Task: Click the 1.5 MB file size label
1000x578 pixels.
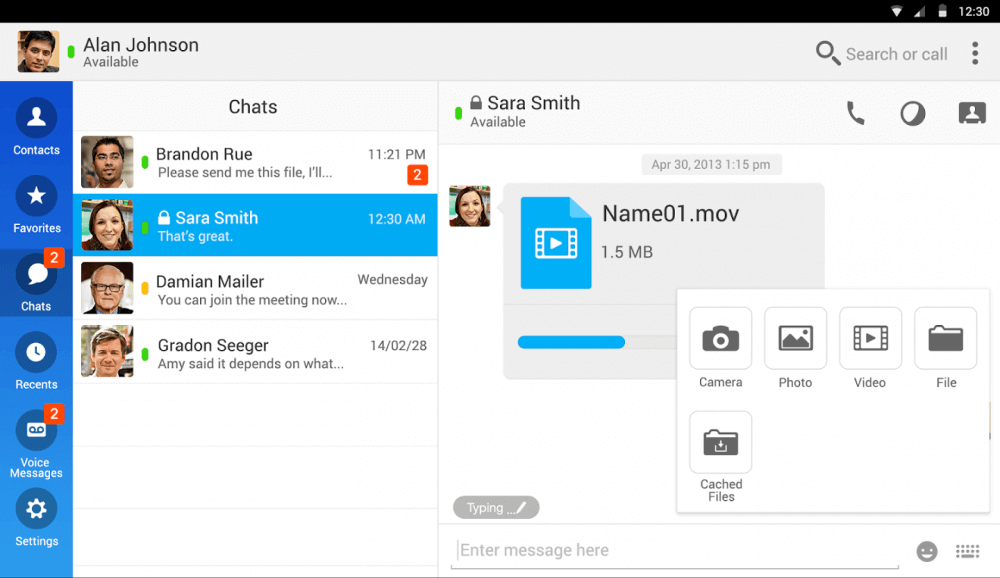Action: click(x=626, y=252)
